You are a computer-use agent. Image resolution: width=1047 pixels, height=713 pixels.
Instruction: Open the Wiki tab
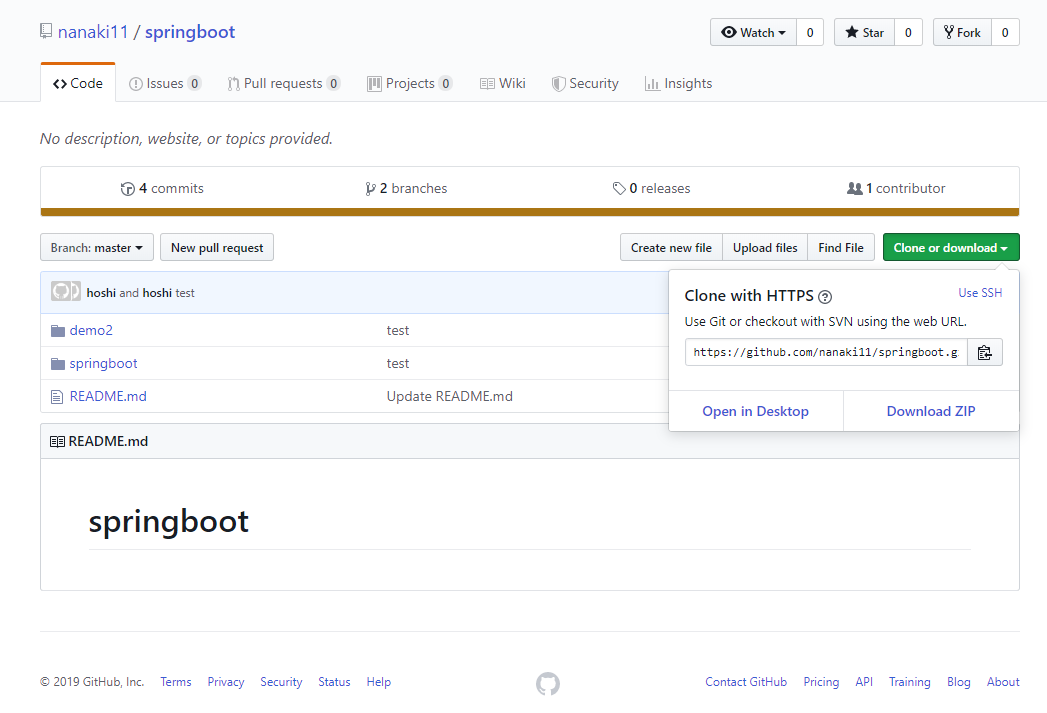tap(503, 83)
